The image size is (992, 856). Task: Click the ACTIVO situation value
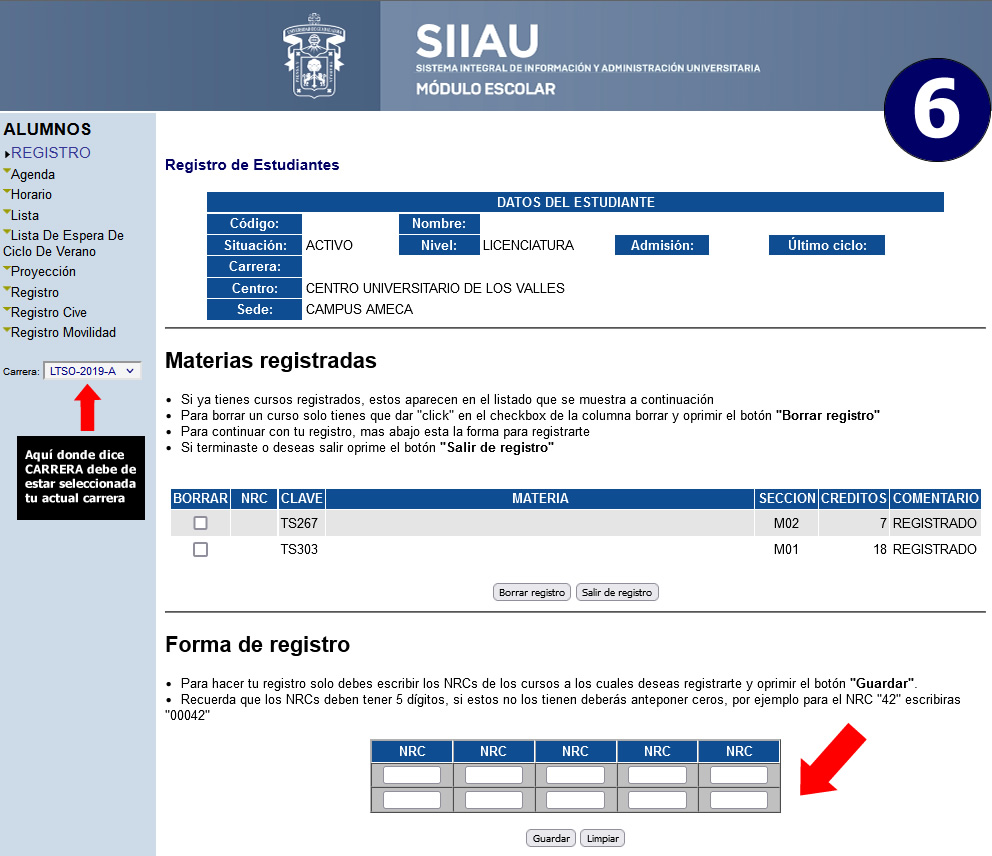[x=329, y=245]
